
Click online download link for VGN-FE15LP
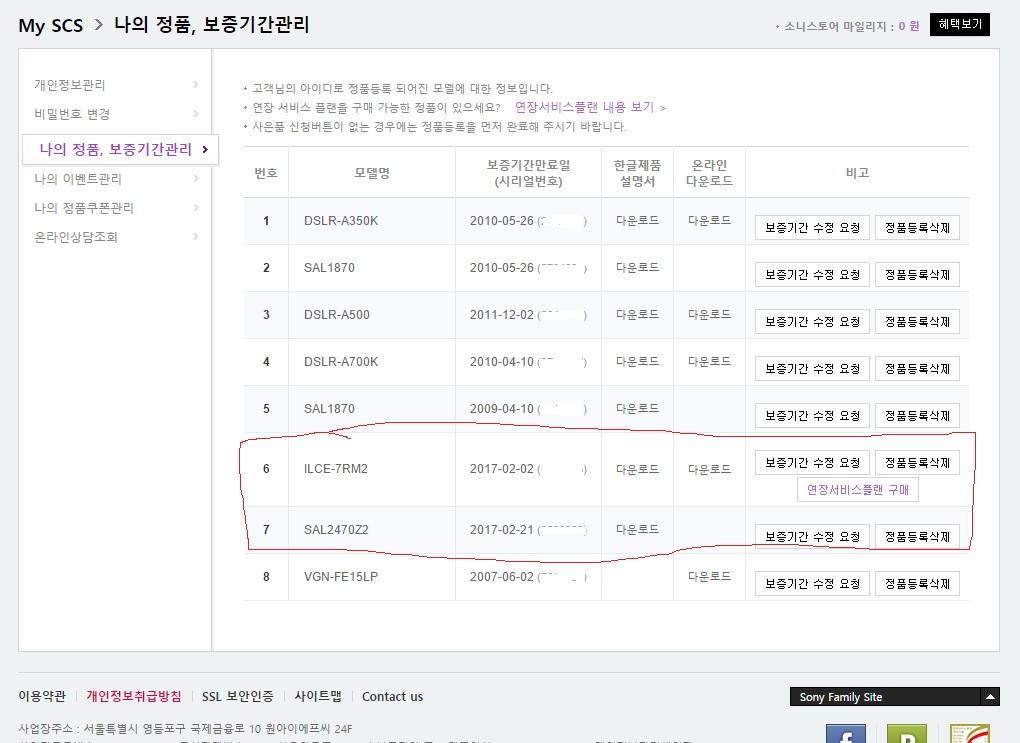709,577
